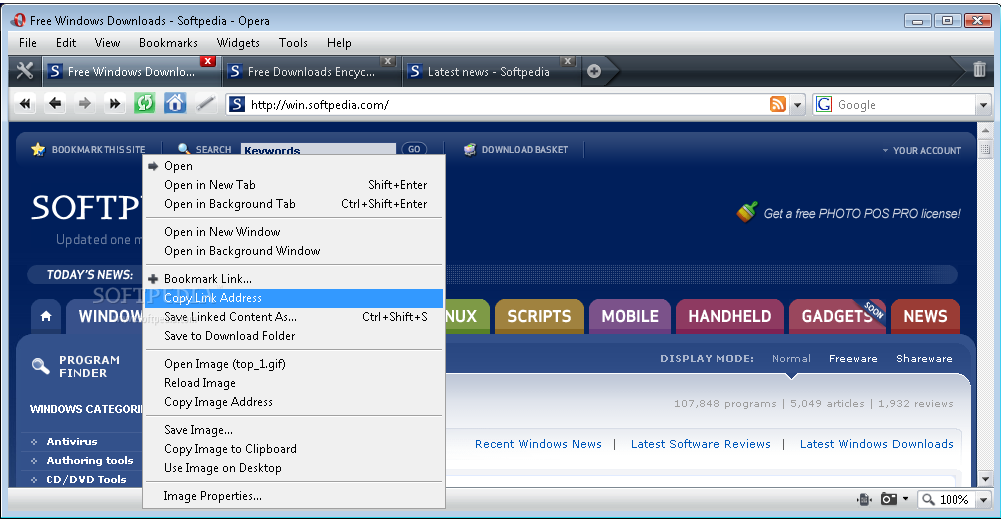Viewport: 1001px width, 519px height.
Task: Click the PHOTO POS PRO brush icon
Action: (x=746, y=212)
